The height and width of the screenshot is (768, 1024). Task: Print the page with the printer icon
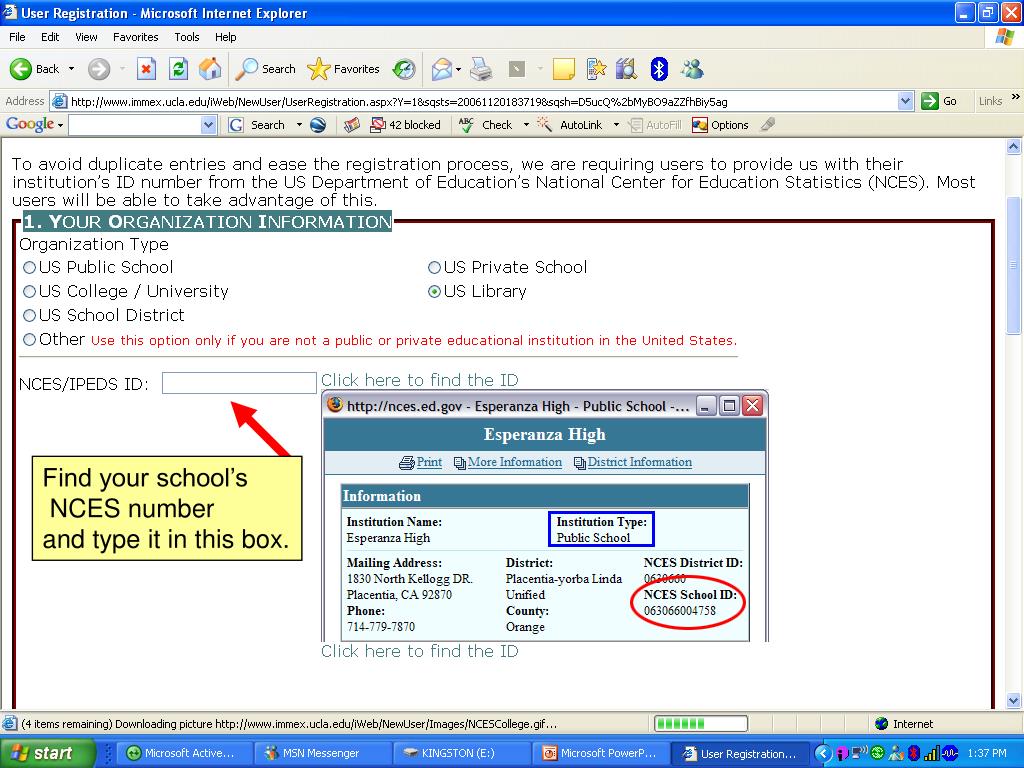pyautogui.click(x=481, y=69)
